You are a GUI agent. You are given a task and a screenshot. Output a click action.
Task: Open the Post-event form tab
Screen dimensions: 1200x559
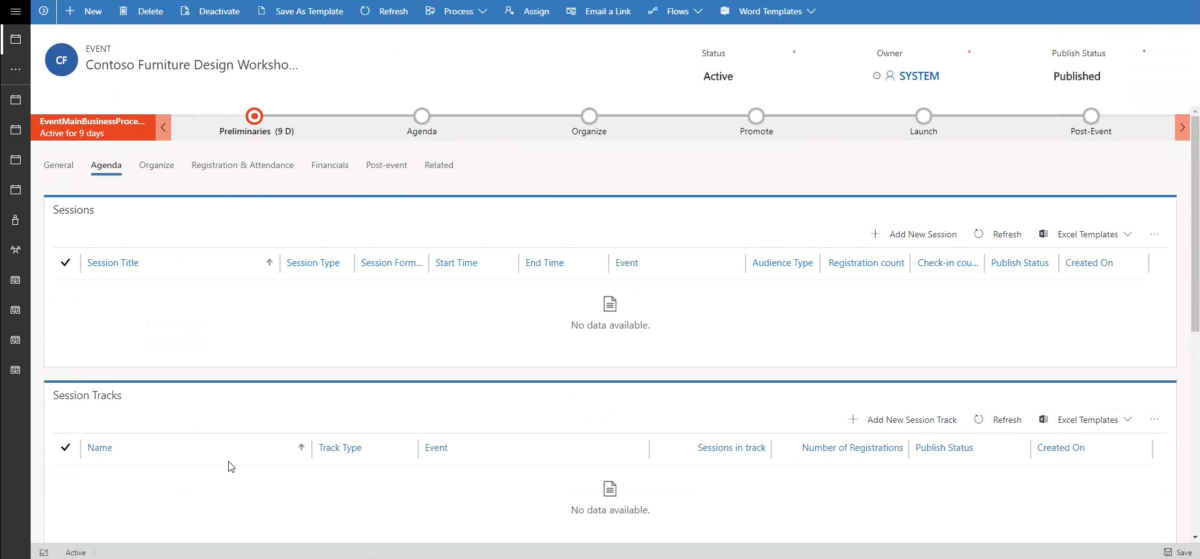(x=386, y=165)
